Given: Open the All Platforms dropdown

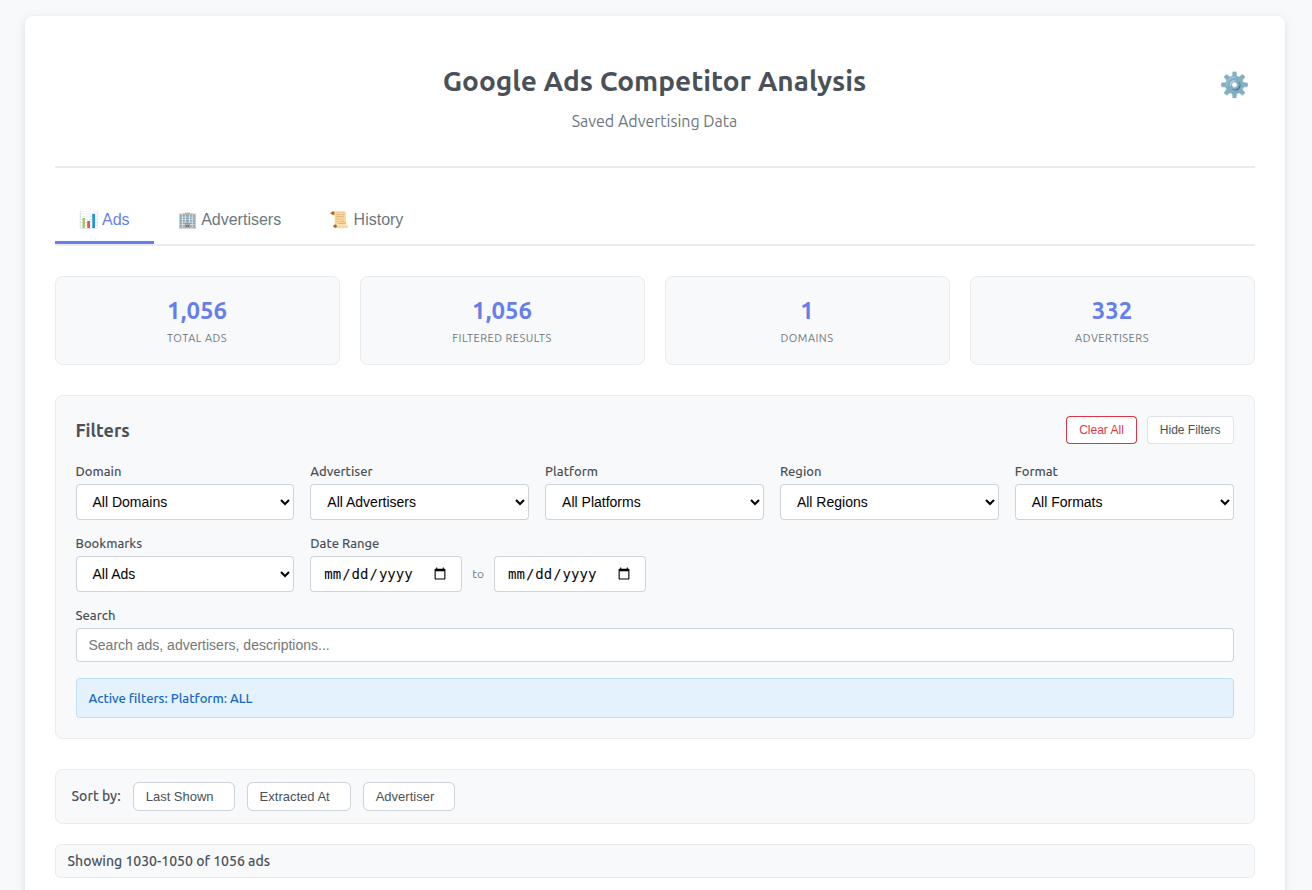Looking at the screenshot, I should [x=654, y=501].
